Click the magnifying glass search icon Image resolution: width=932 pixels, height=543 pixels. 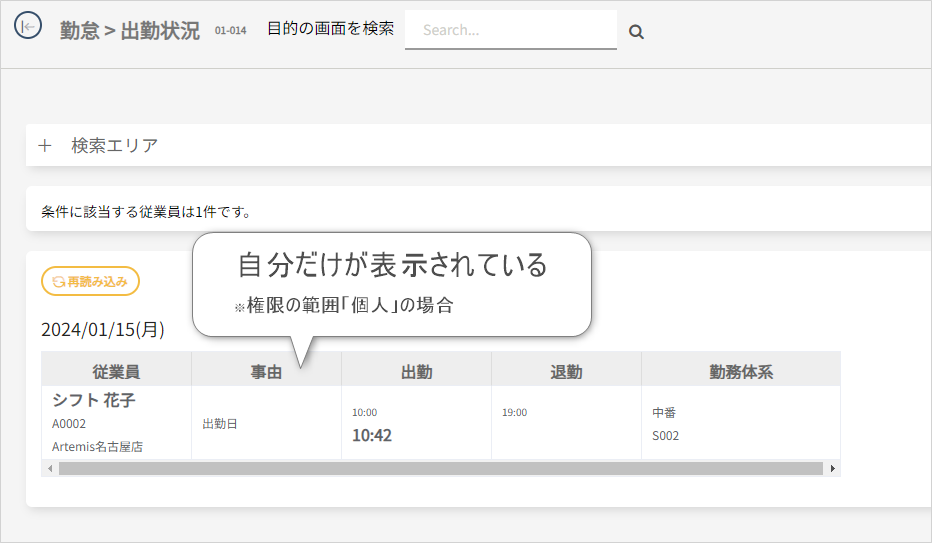pos(636,32)
